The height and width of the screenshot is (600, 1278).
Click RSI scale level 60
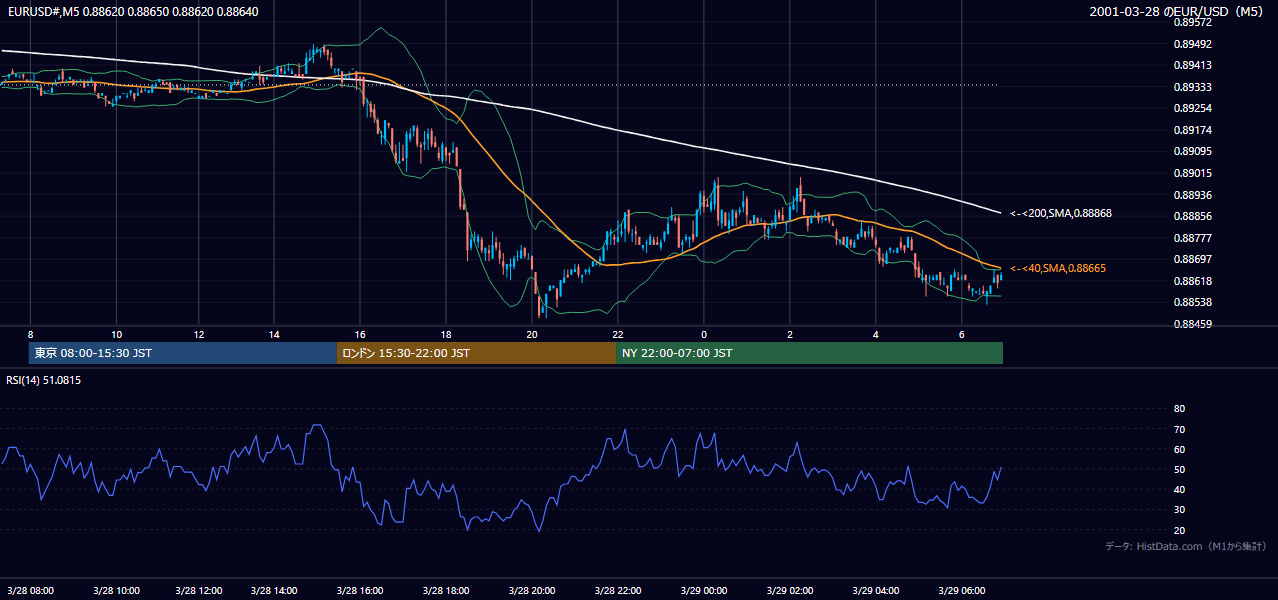pyautogui.click(x=1179, y=449)
